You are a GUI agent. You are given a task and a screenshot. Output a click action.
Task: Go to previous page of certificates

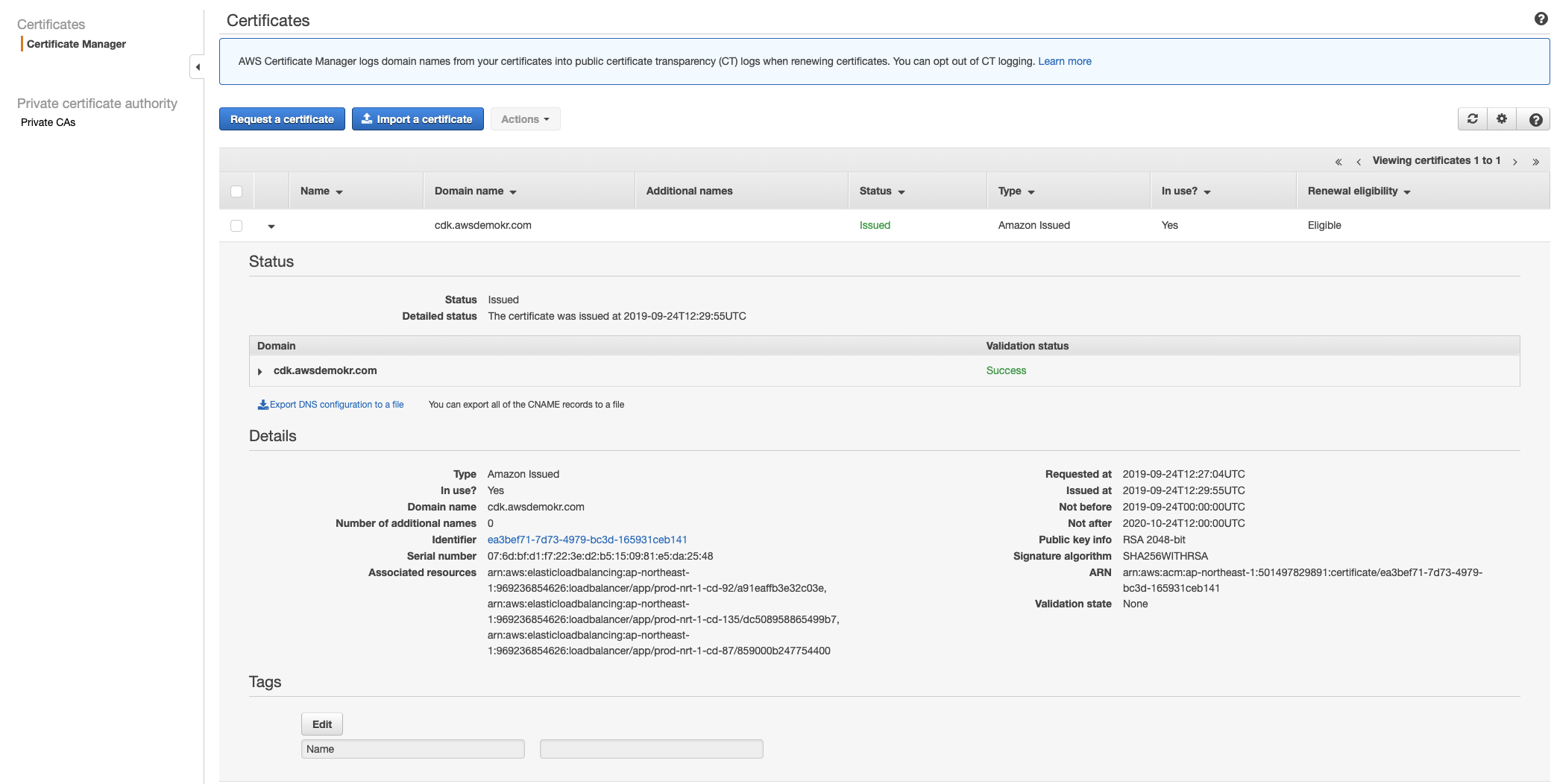click(1359, 162)
